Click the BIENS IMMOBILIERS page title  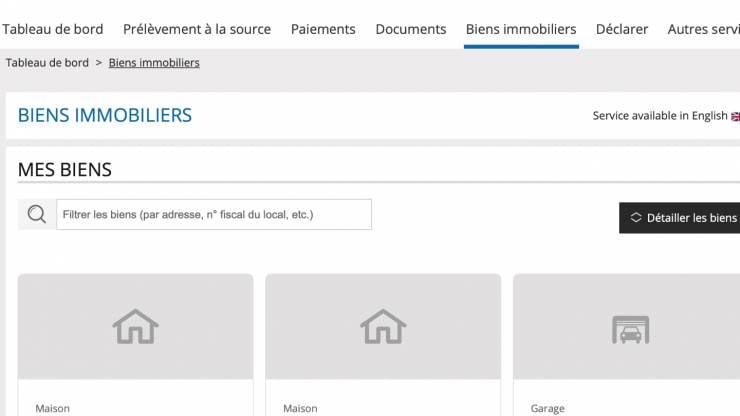coord(105,115)
